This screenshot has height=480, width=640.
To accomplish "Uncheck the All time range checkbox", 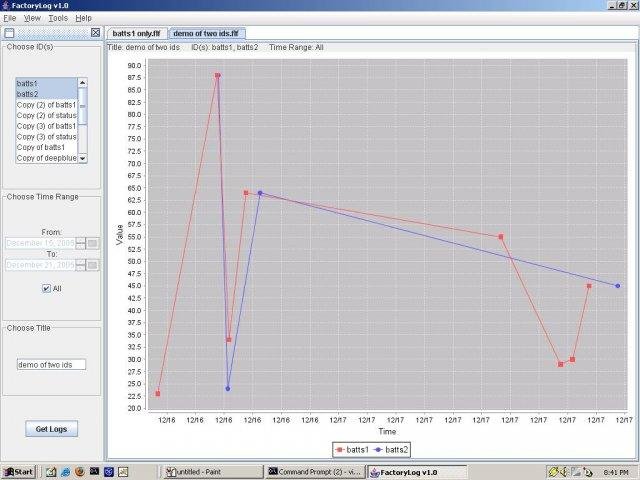I will click(46, 289).
